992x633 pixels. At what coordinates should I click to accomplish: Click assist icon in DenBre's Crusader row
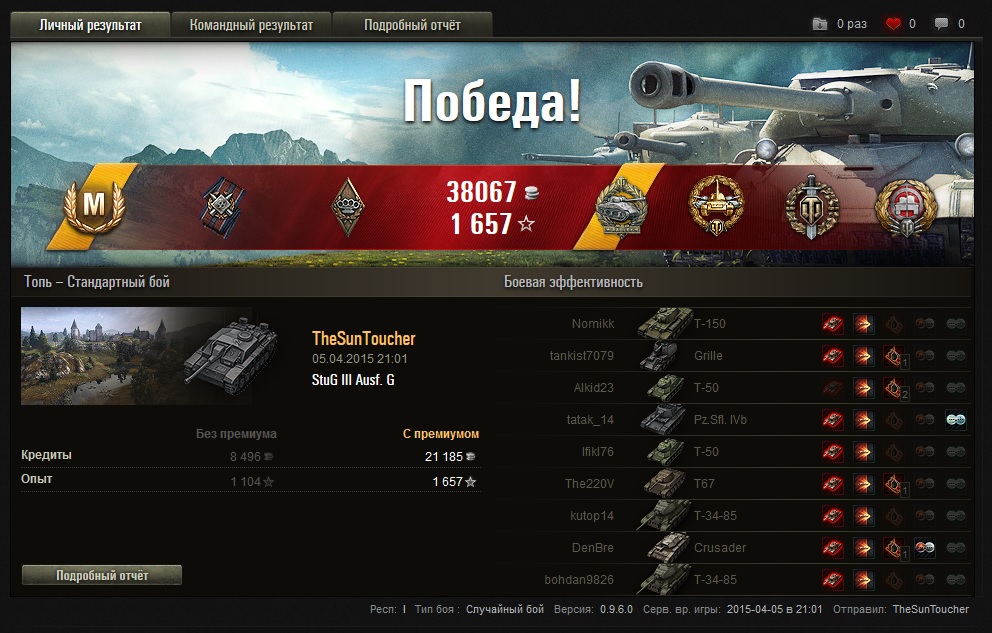click(x=925, y=548)
